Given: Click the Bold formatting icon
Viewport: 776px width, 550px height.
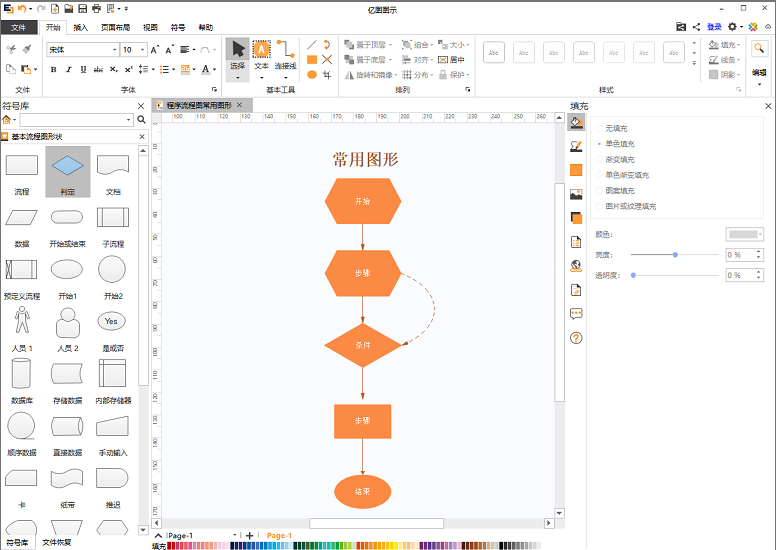Looking at the screenshot, I should click(53, 70).
